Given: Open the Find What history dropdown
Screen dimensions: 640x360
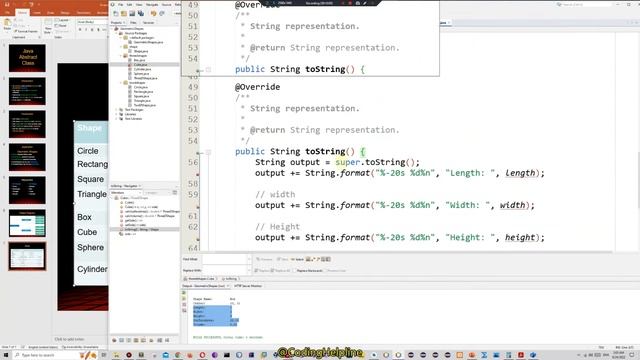Looking at the screenshot, I should click(249, 259).
